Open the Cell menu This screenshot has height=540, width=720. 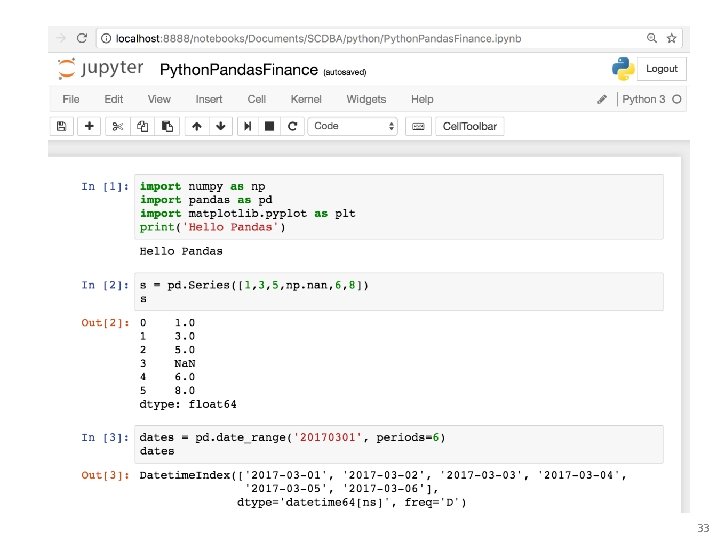(257, 99)
